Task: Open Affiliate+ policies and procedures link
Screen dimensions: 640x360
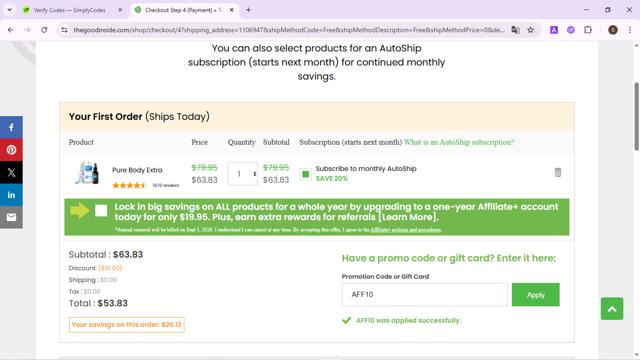Action: tap(406, 230)
